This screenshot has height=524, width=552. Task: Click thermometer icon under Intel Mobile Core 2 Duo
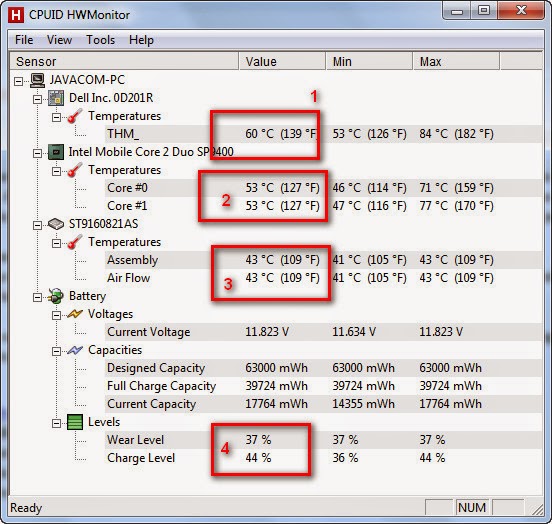click(x=75, y=170)
